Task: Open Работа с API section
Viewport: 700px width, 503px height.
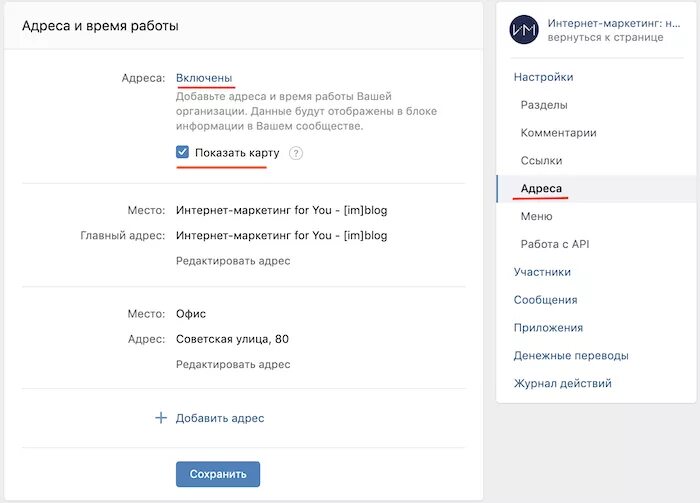Action: [555, 244]
